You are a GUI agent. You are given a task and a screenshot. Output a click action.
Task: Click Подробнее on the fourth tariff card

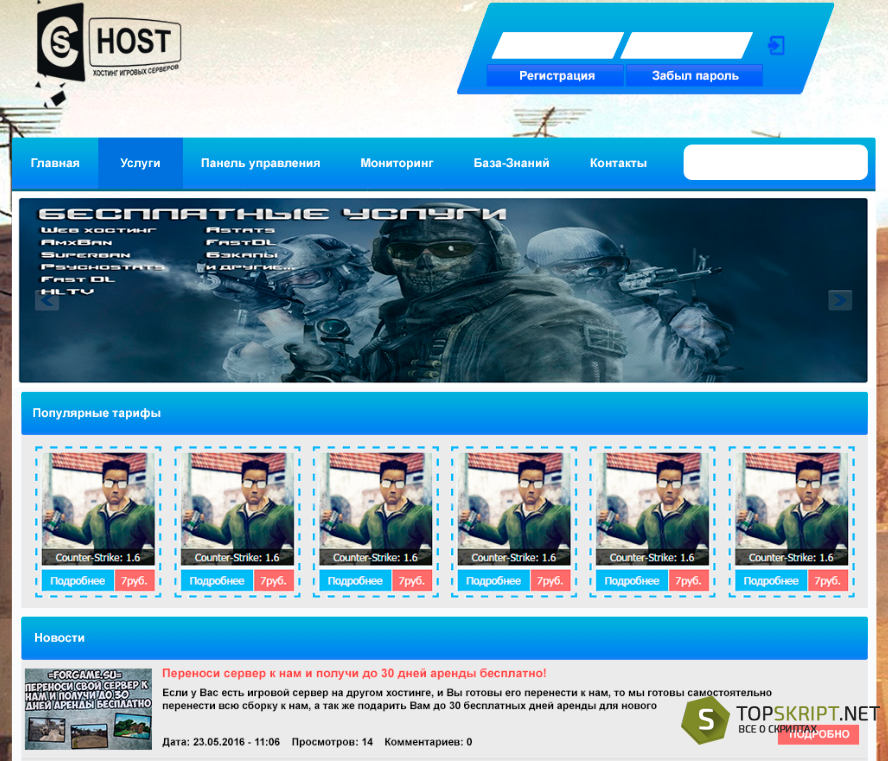point(493,581)
